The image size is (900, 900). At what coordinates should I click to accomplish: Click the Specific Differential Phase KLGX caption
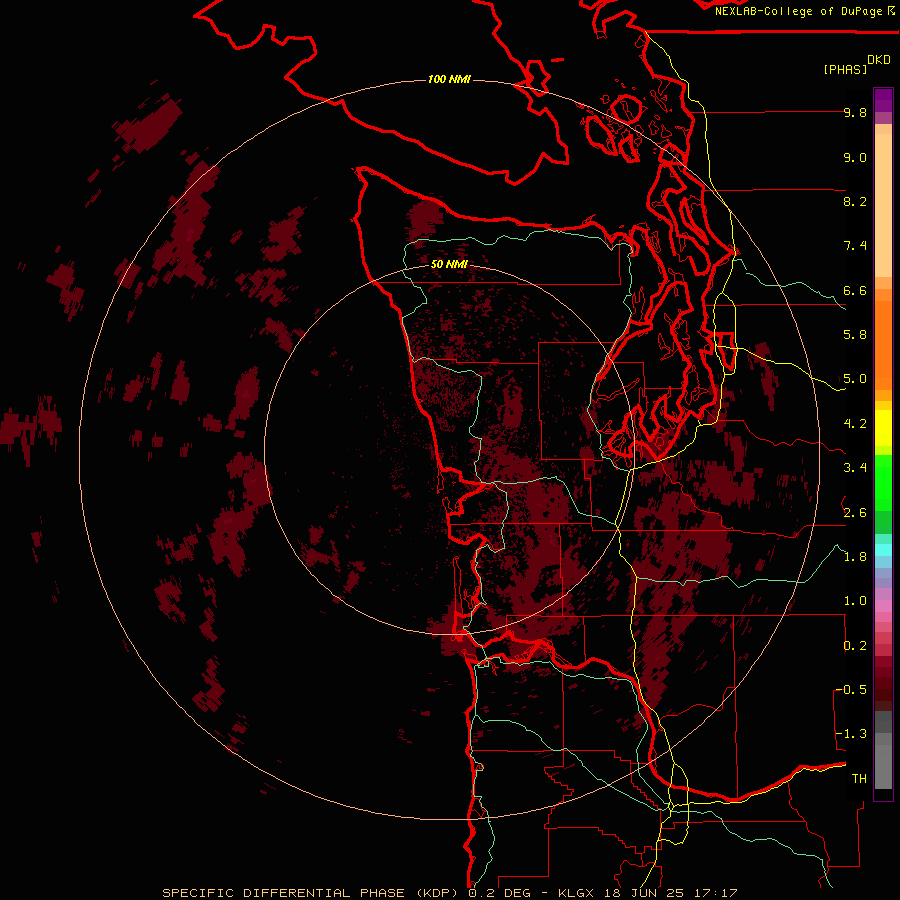click(x=449, y=893)
